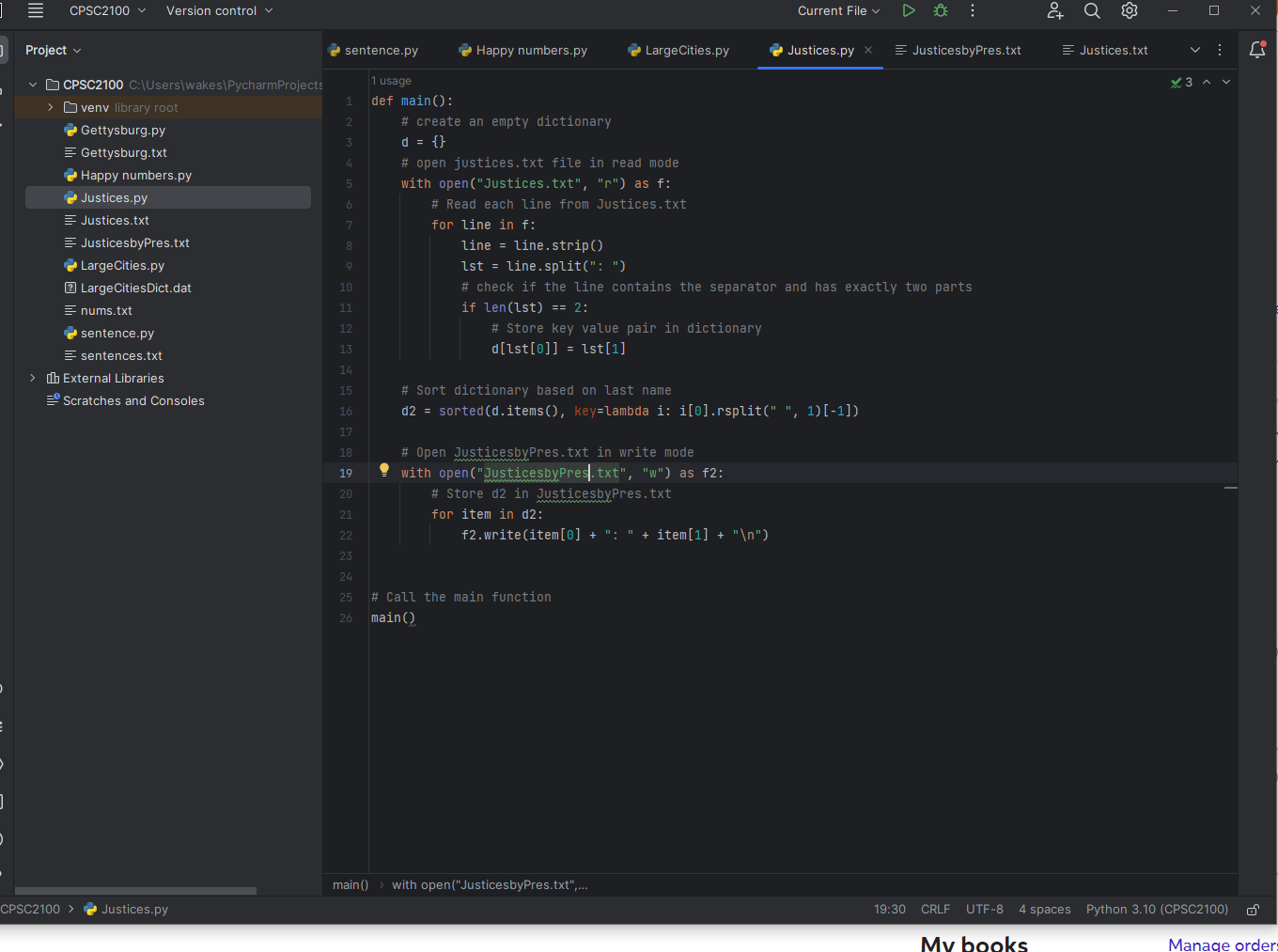This screenshot has width=1278, height=952.
Task: Open IDE settings gear
Action: (1130, 10)
